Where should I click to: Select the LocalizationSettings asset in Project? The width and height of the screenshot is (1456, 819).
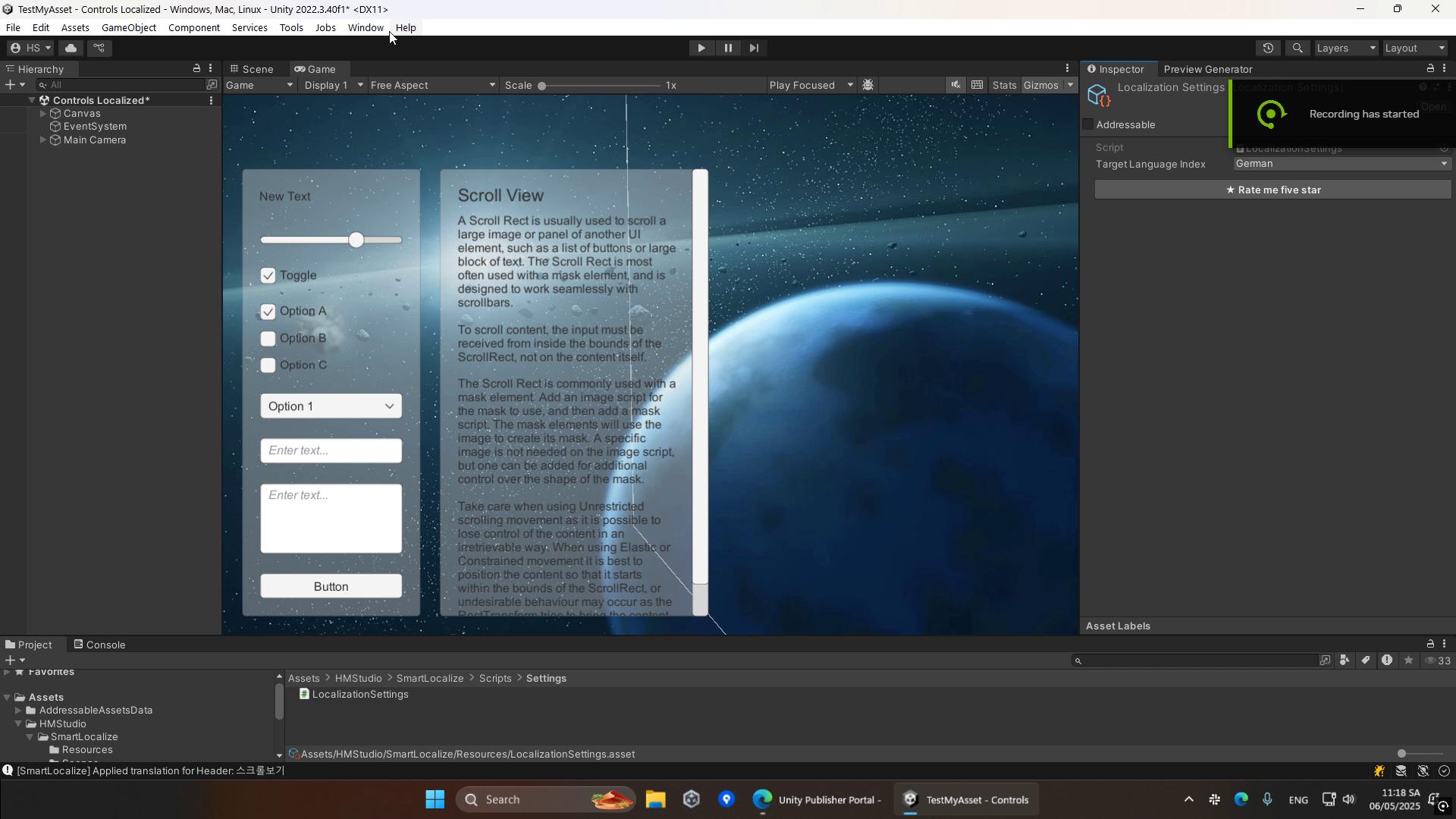(354, 694)
